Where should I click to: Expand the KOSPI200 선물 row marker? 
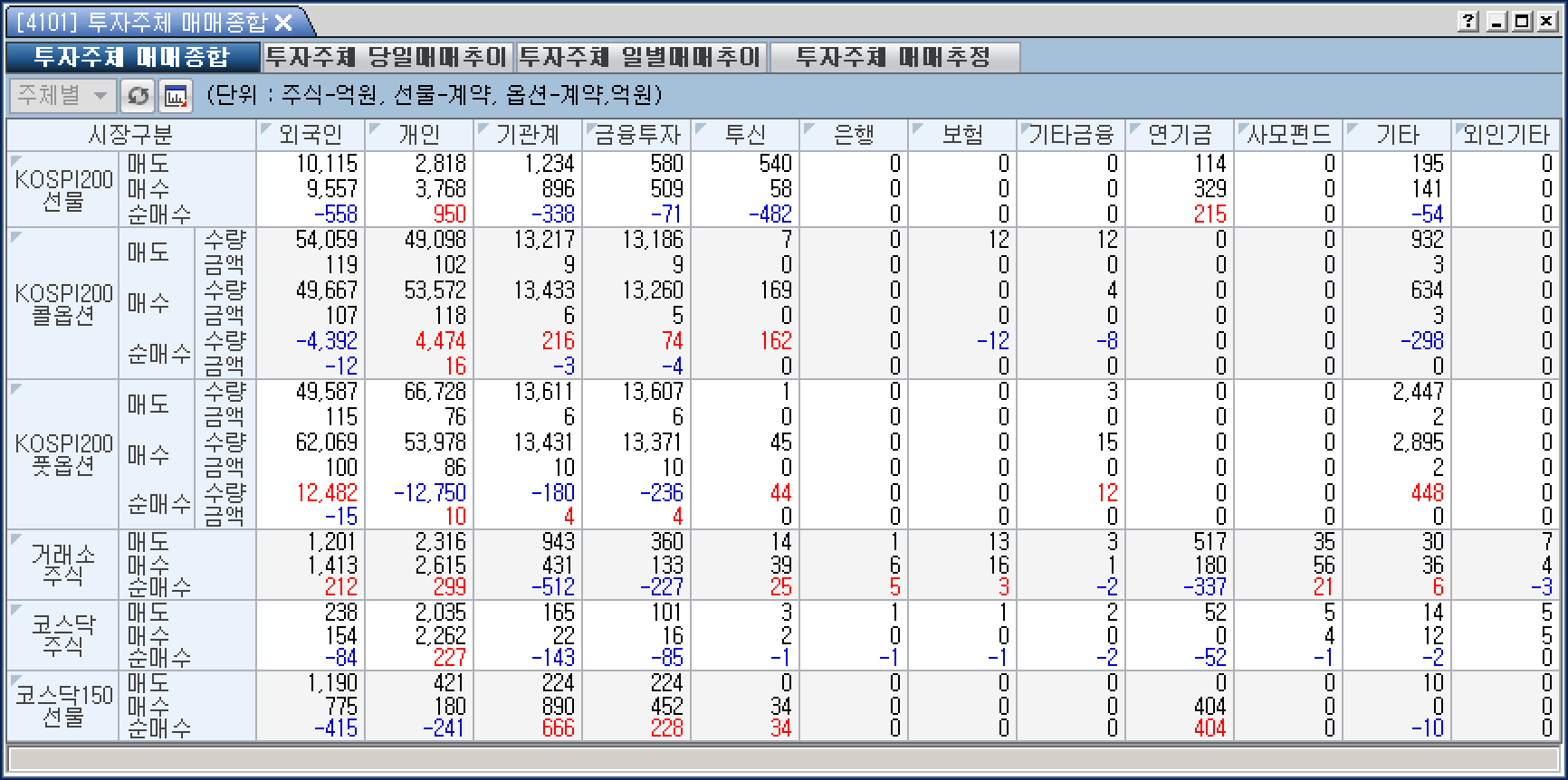tap(15, 159)
